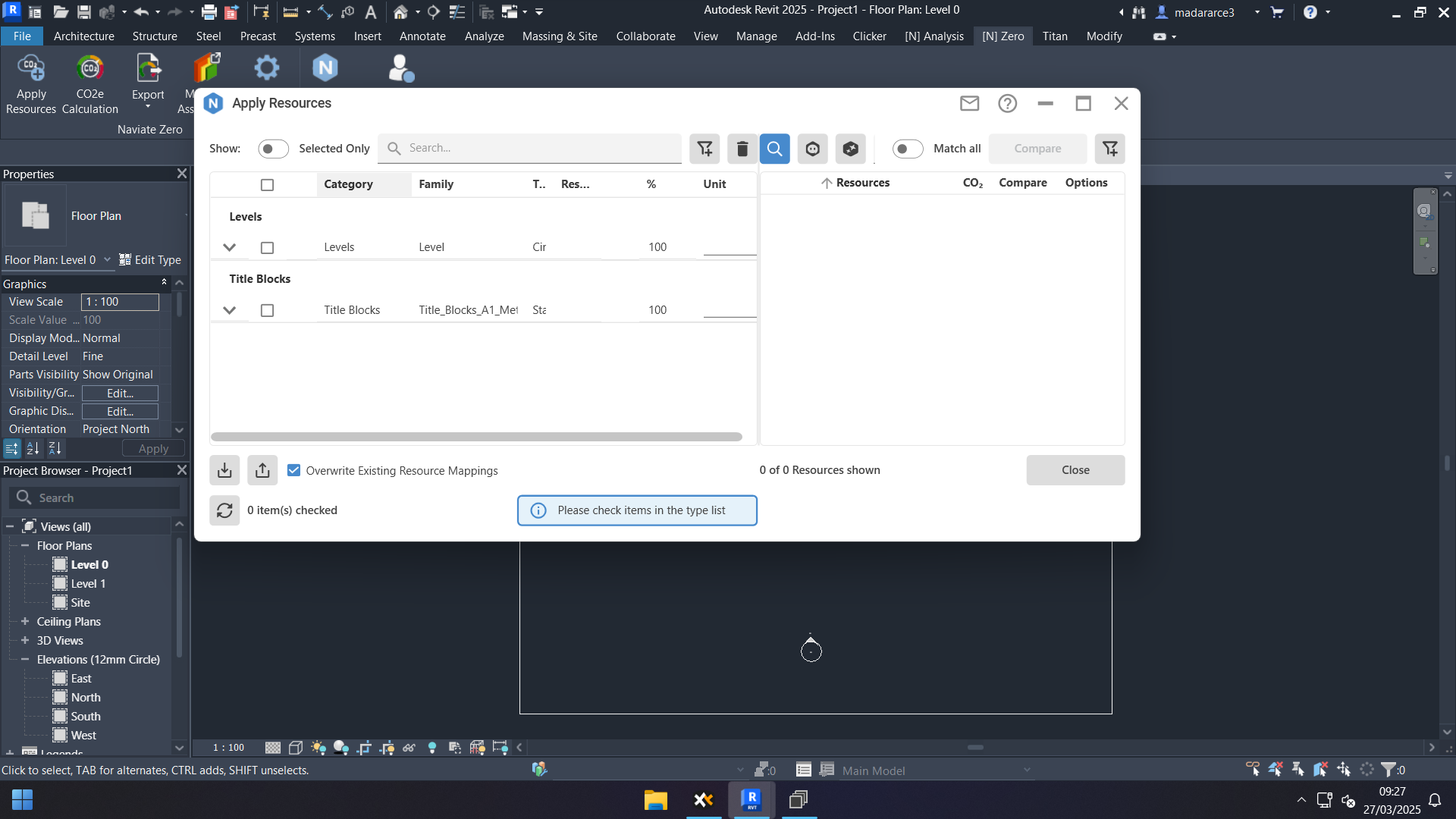This screenshot has height=819, width=1456.
Task: Check the Levels row checkbox
Action: pyautogui.click(x=267, y=248)
